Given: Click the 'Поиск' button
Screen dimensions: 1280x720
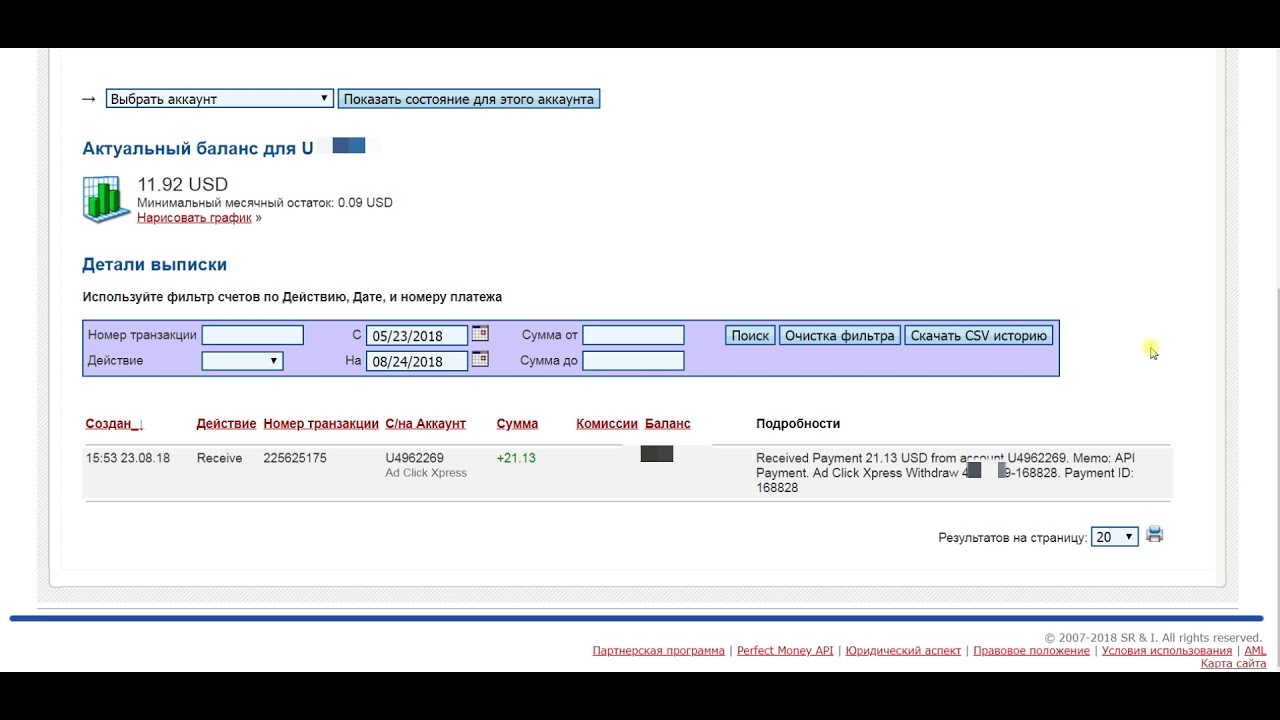Looking at the screenshot, I should [750, 336].
